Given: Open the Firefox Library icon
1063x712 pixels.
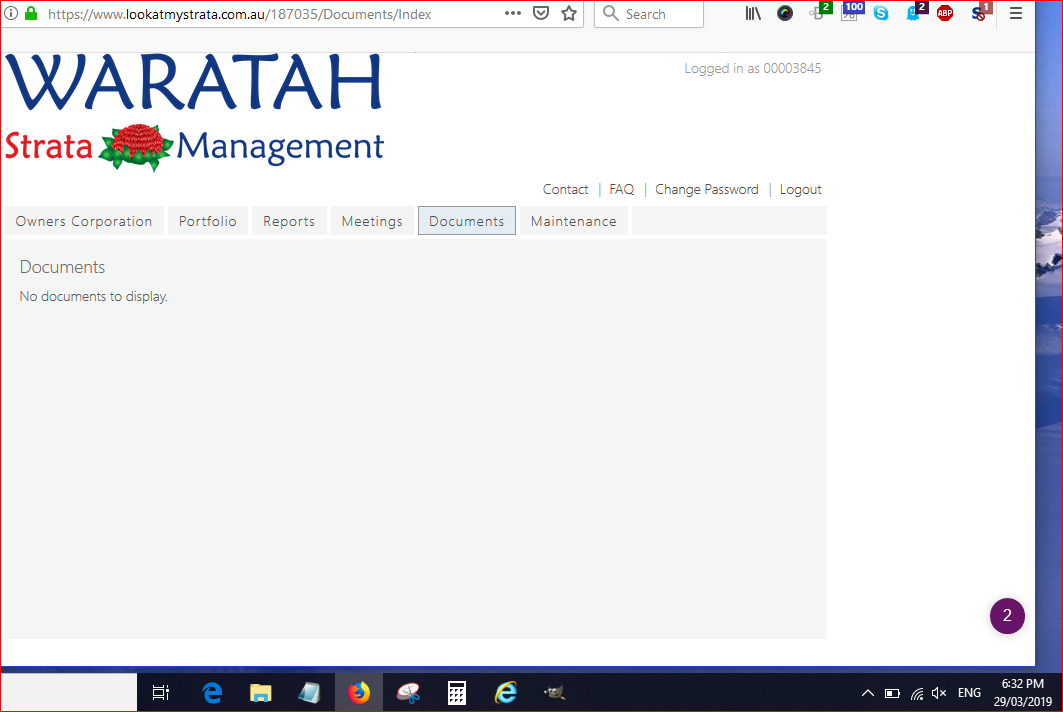Looking at the screenshot, I should coord(753,13).
